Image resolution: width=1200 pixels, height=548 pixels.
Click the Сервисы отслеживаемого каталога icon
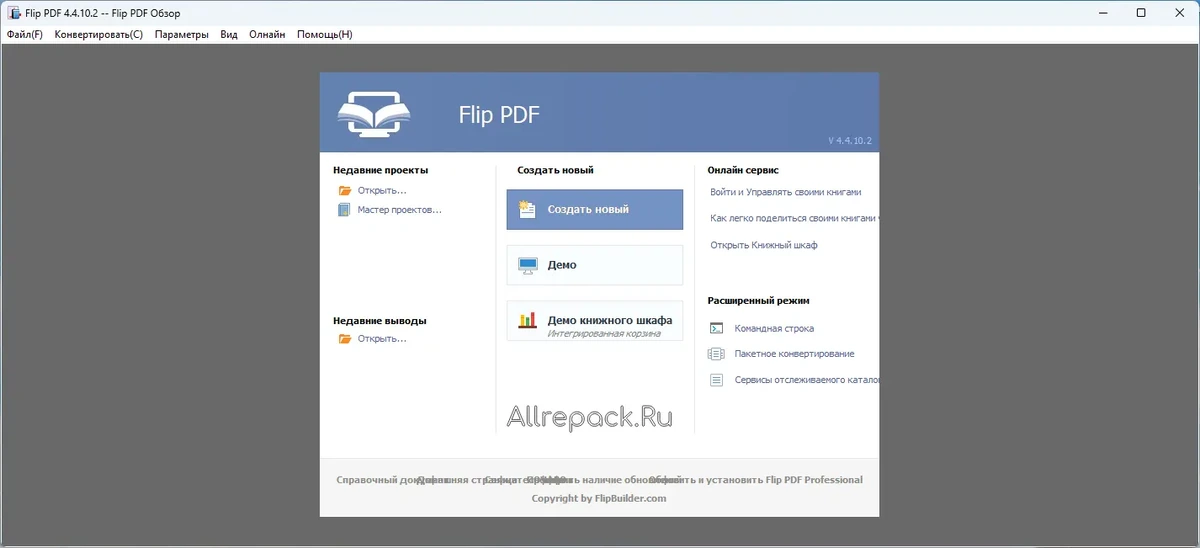(x=716, y=380)
